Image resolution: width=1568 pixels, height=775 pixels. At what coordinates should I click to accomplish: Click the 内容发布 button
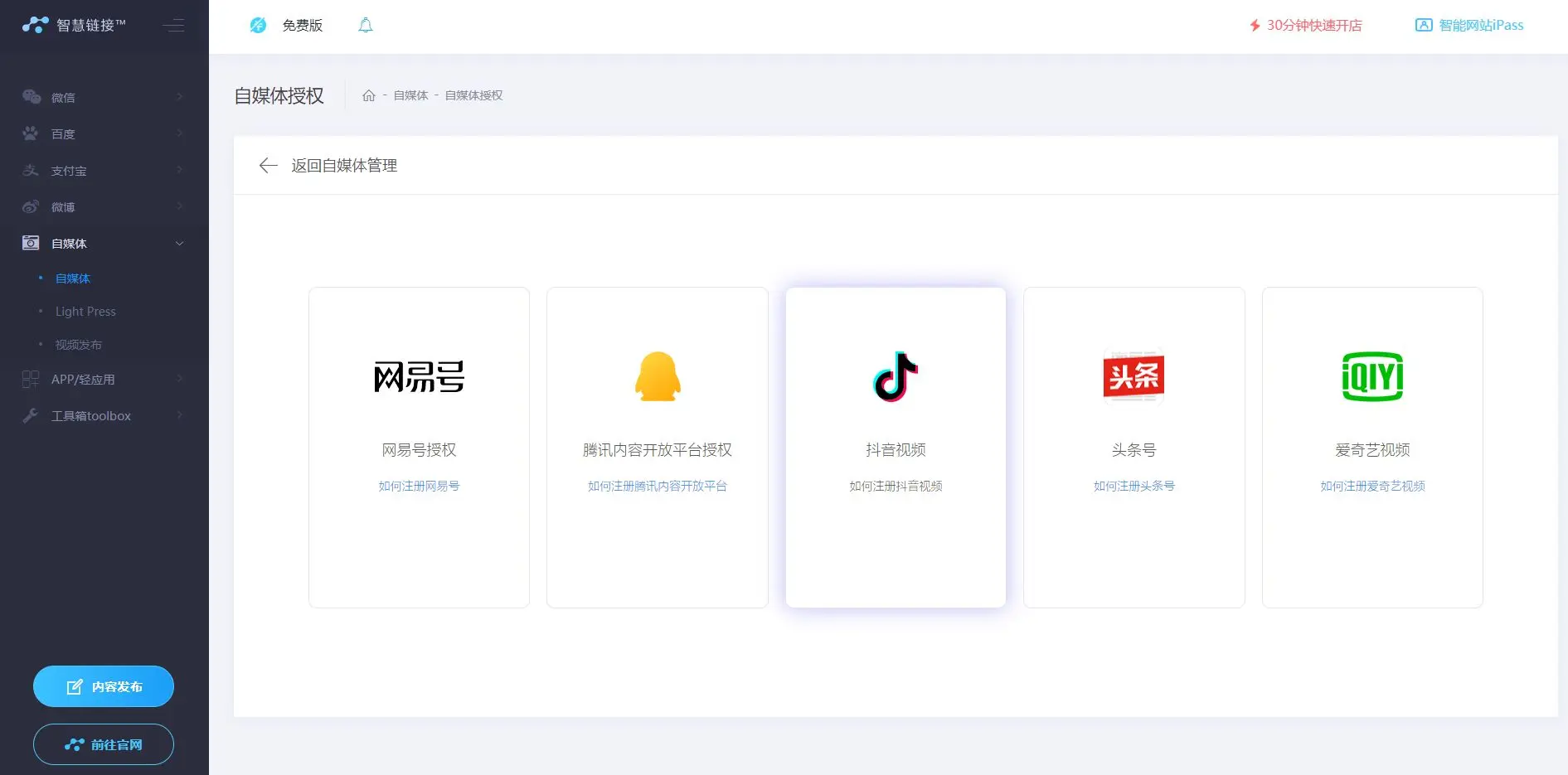coord(104,686)
